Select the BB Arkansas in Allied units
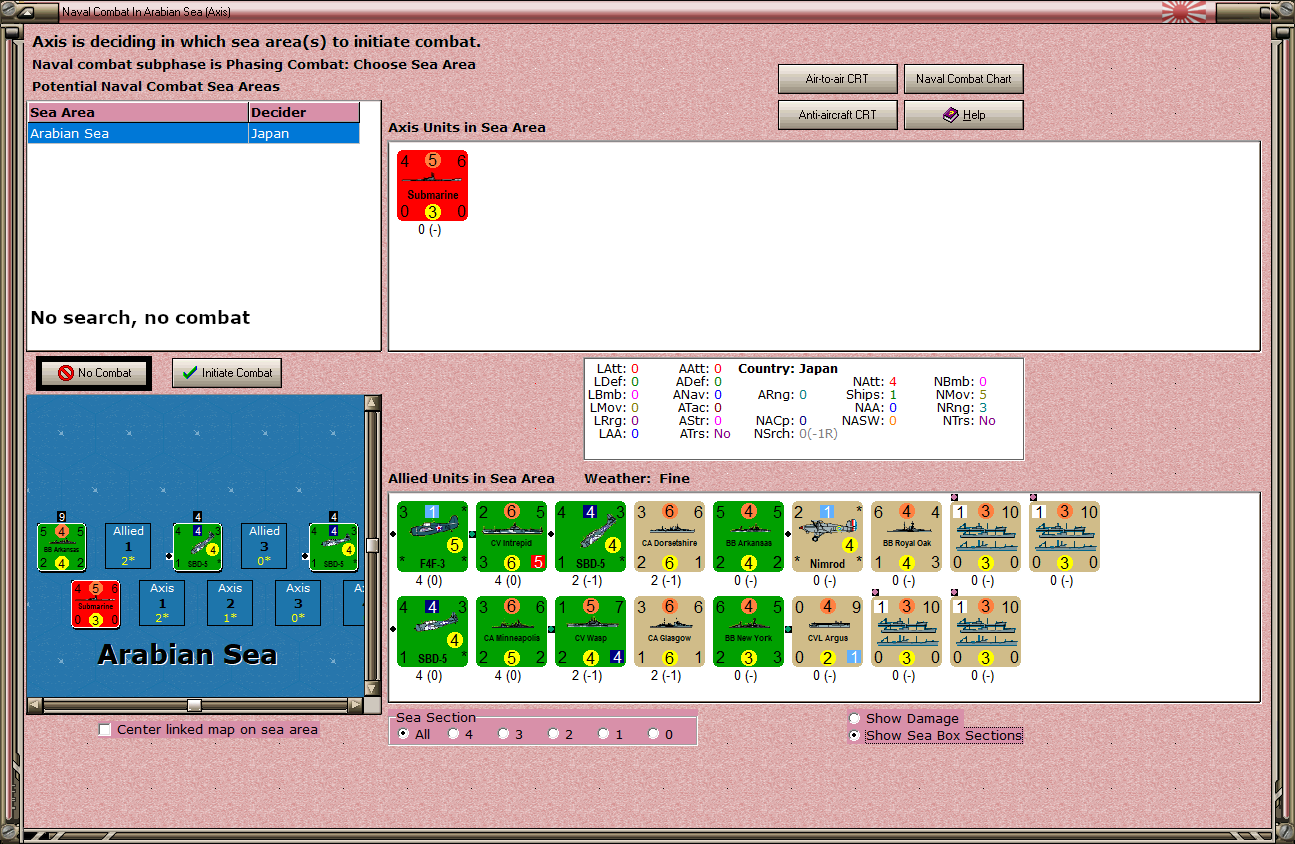The image size is (1295, 844). tap(749, 537)
